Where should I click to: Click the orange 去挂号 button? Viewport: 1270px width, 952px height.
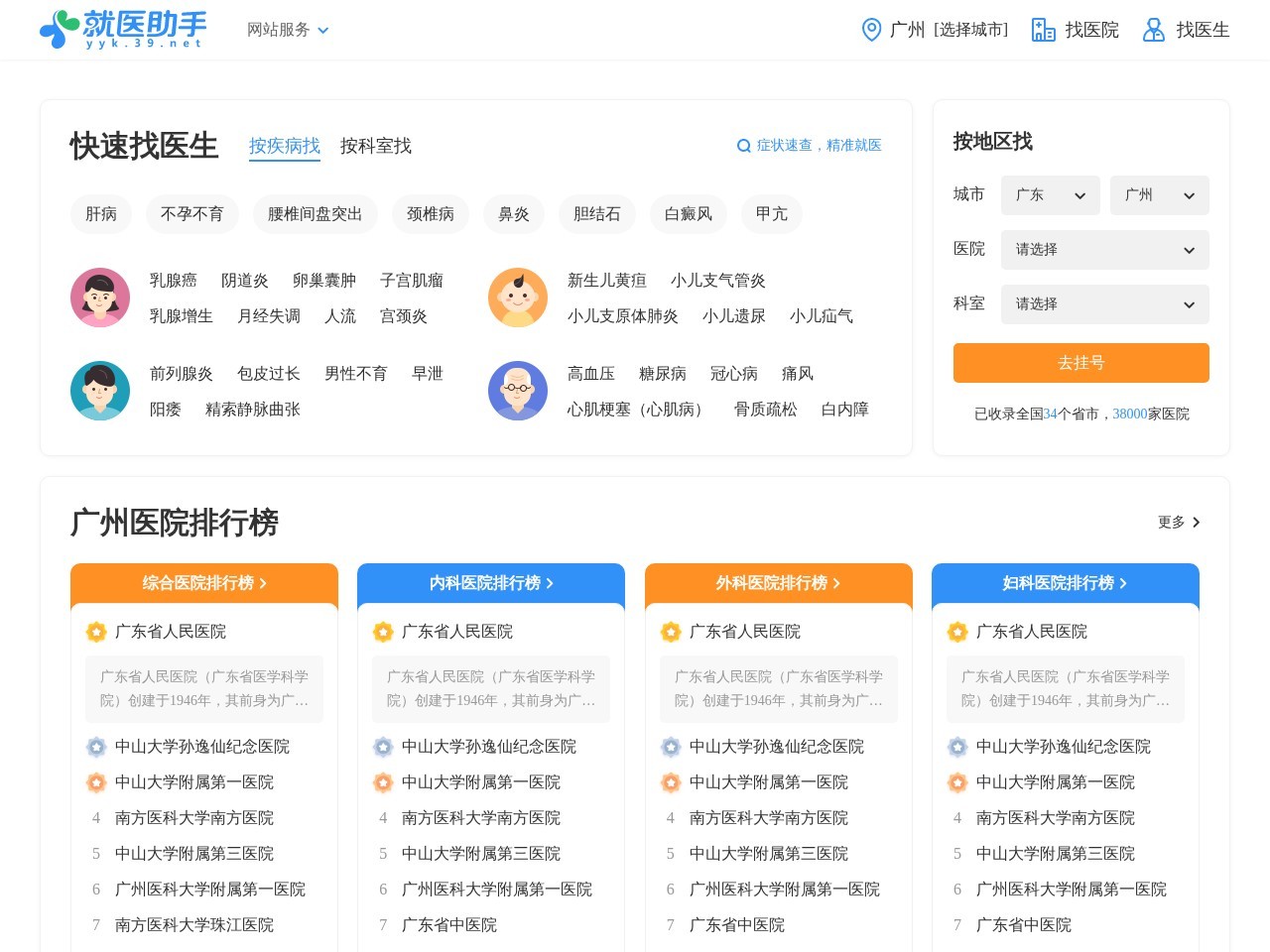pos(1080,362)
